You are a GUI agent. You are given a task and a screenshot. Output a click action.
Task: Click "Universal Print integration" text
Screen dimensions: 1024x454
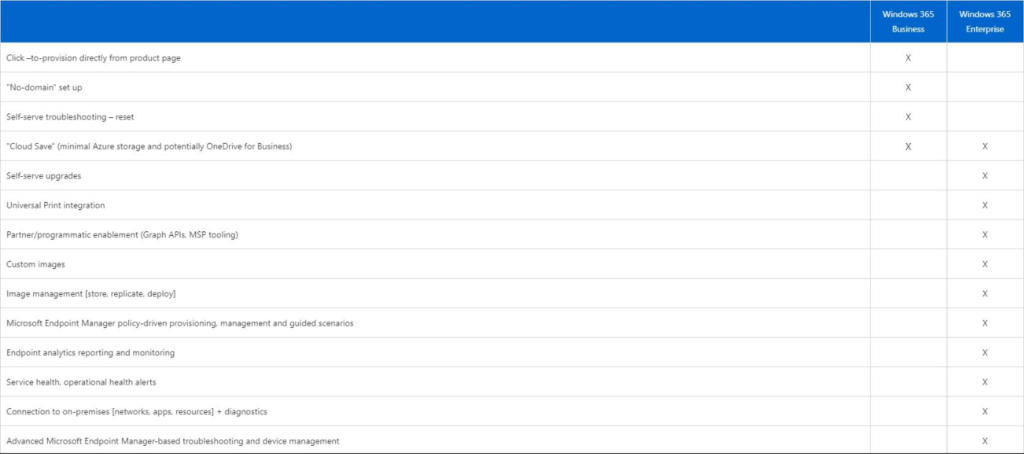click(56, 205)
